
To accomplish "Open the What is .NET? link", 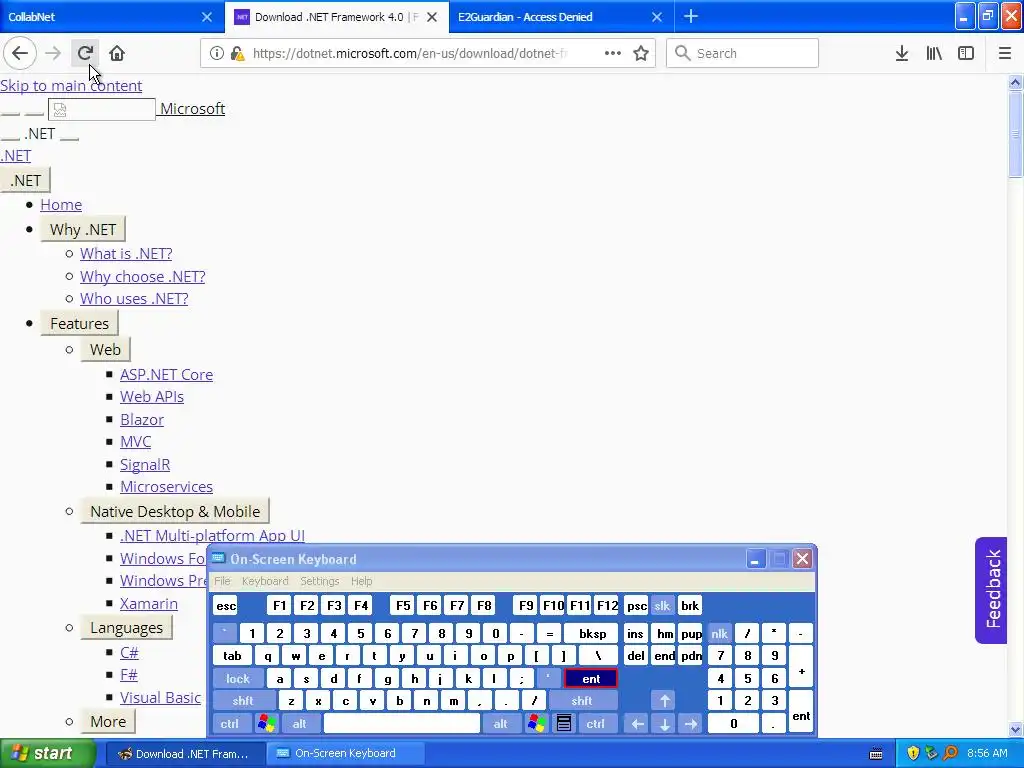I will coord(126,253).
